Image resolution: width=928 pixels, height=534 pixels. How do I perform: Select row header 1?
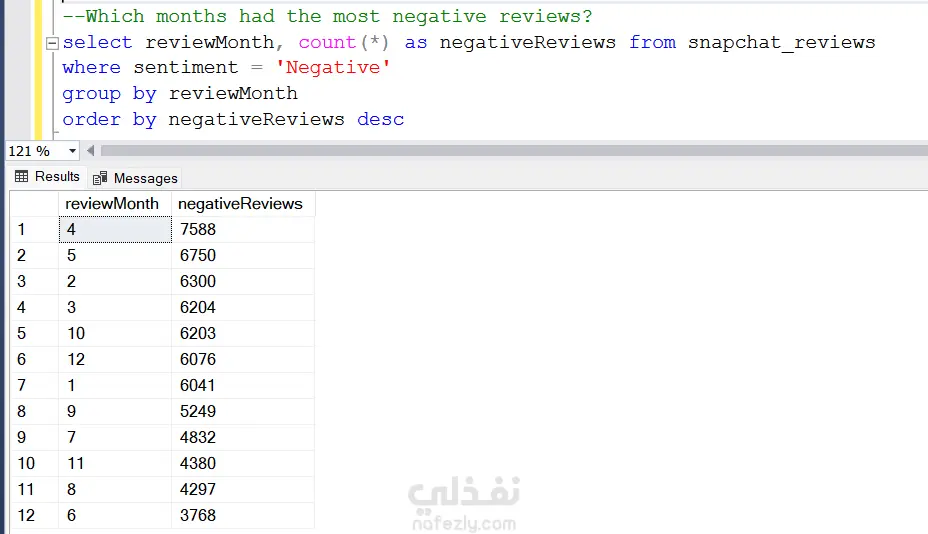[34, 229]
